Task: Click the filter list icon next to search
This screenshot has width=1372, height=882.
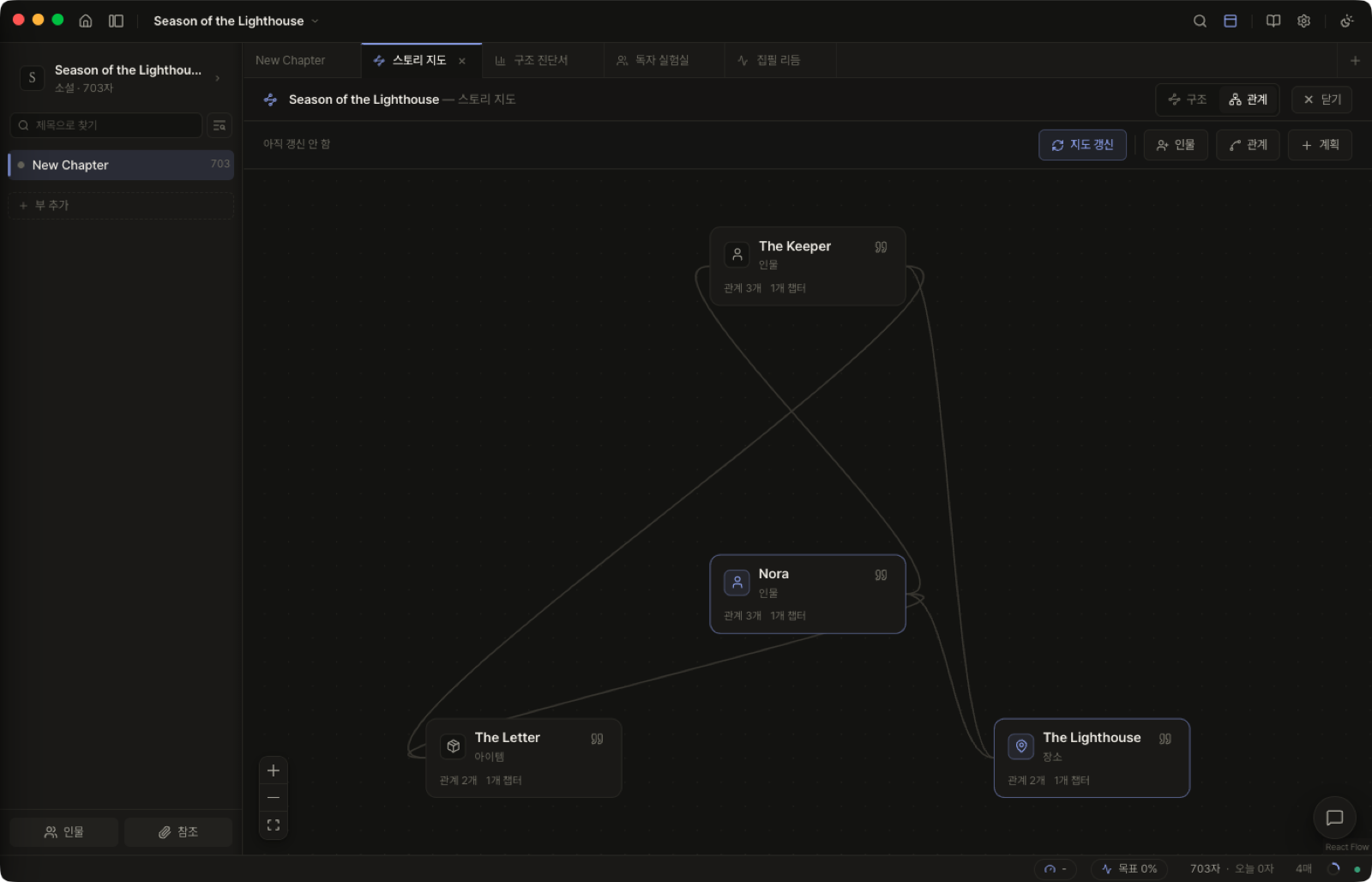Action: pyautogui.click(x=220, y=125)
